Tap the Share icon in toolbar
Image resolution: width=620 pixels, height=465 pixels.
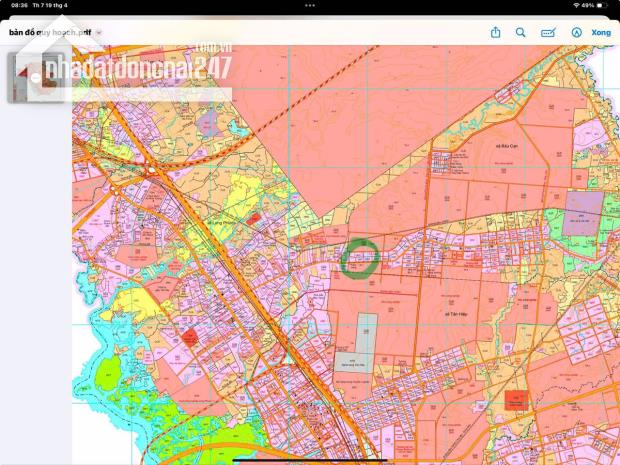[495, 32]
